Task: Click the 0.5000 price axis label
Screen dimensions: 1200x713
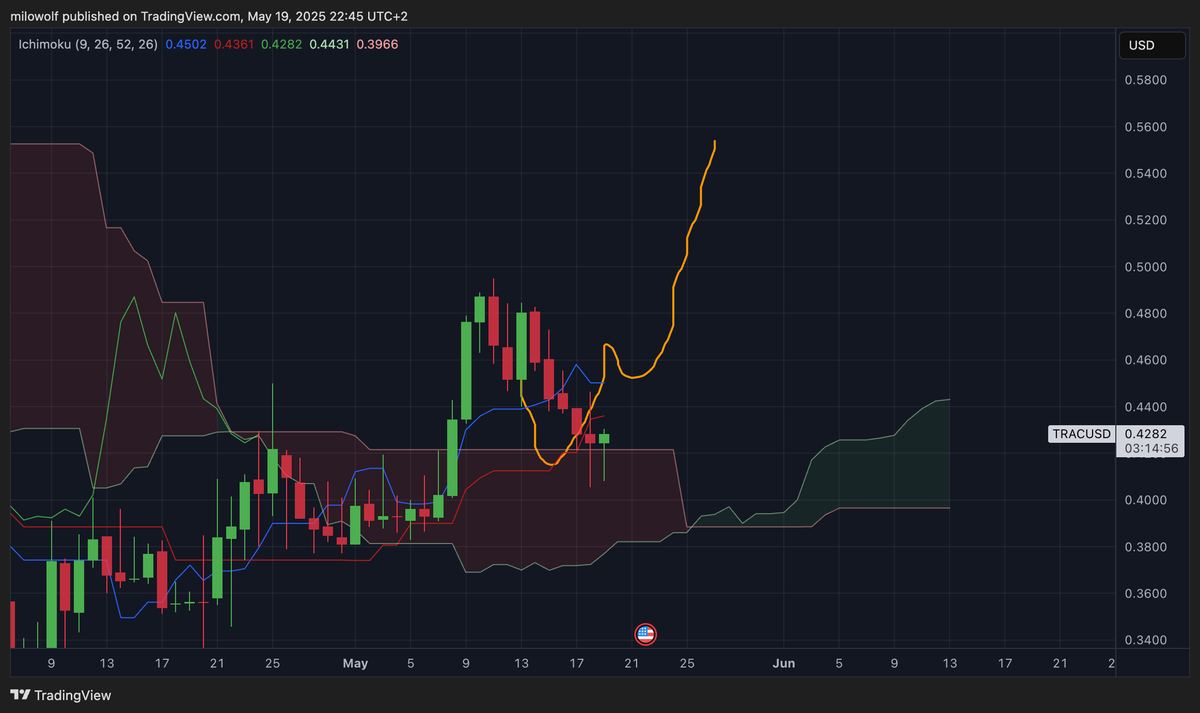Action: click(x=1145, y=267)
